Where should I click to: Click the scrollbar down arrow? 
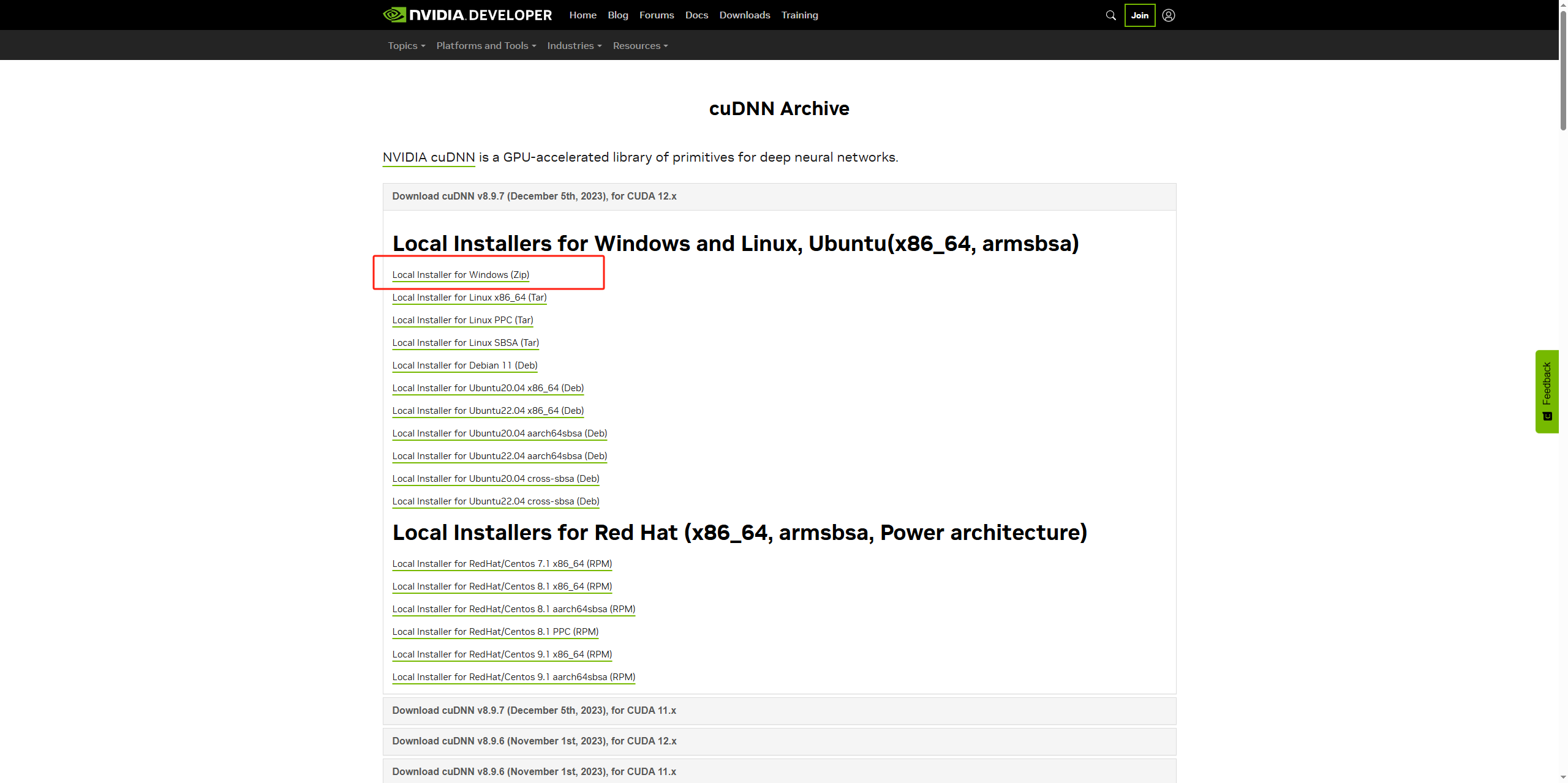[1563, 778]
